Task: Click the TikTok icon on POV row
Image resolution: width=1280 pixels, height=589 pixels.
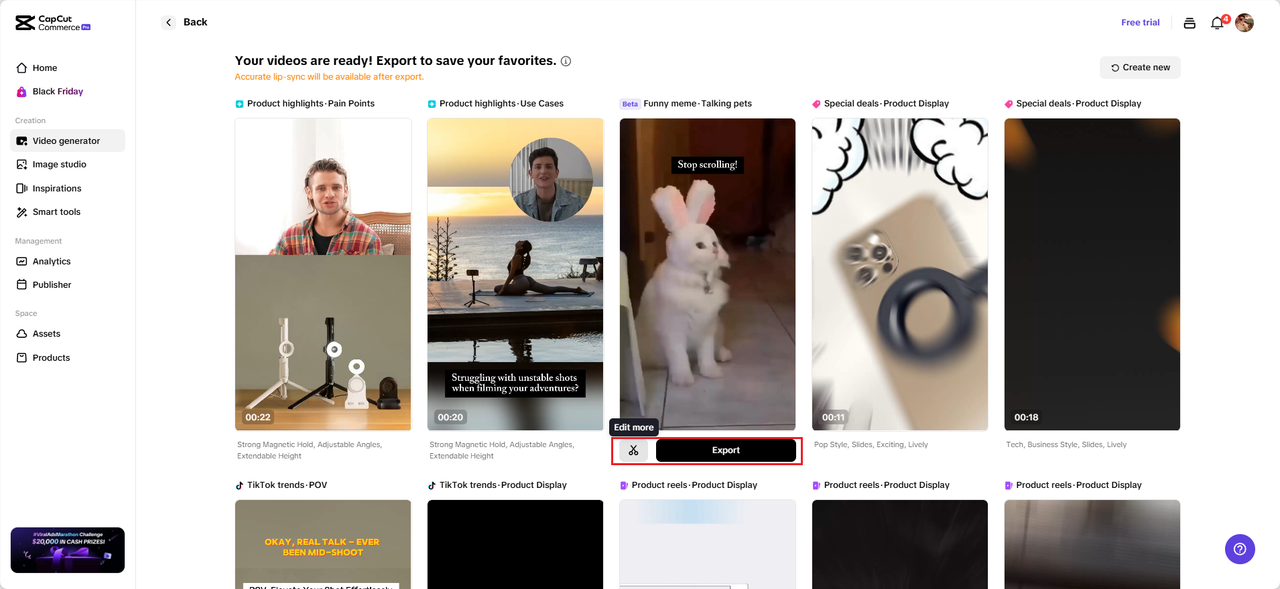Action: pos(240,485)
